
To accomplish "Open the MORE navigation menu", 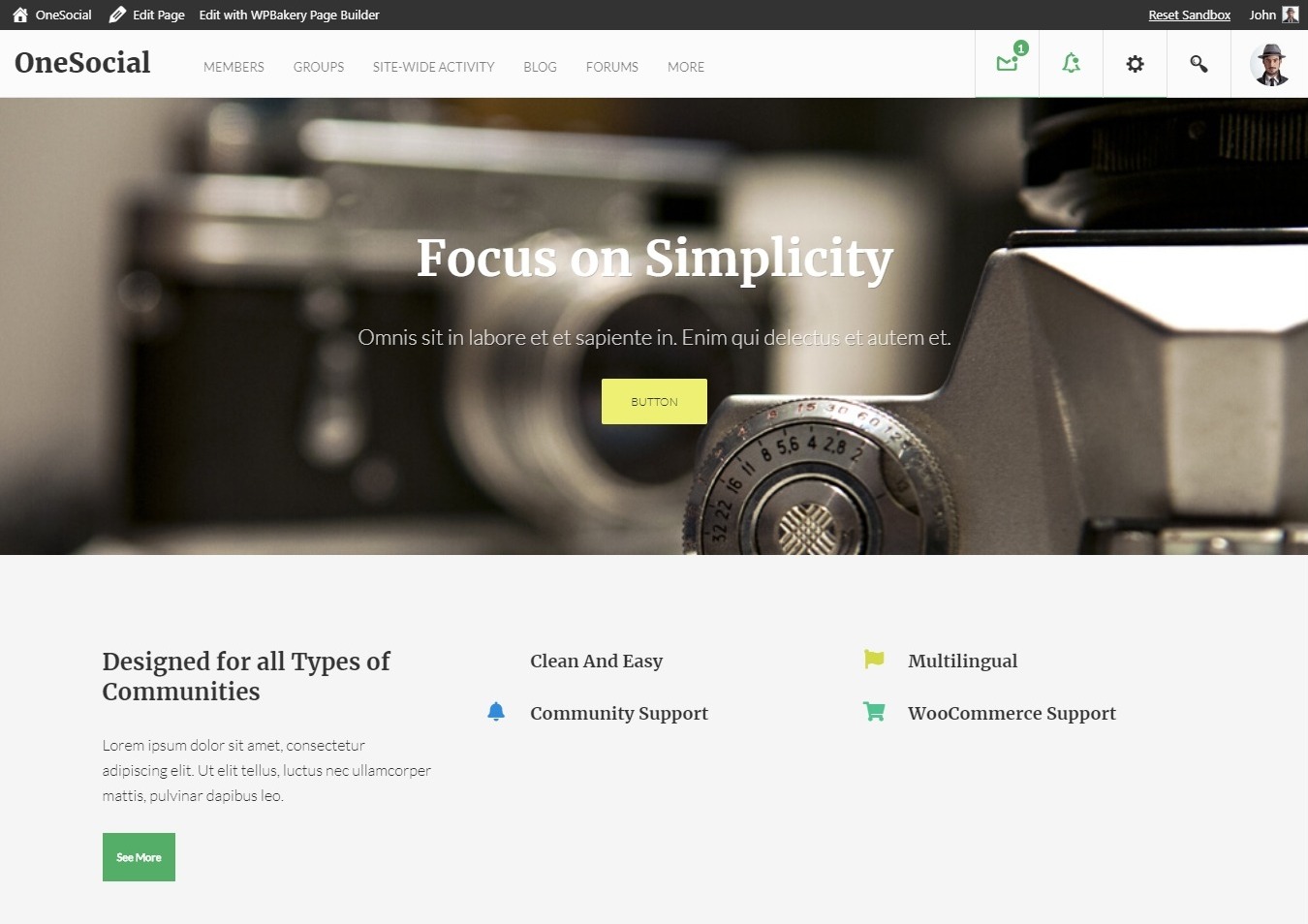I will point(686,67).
